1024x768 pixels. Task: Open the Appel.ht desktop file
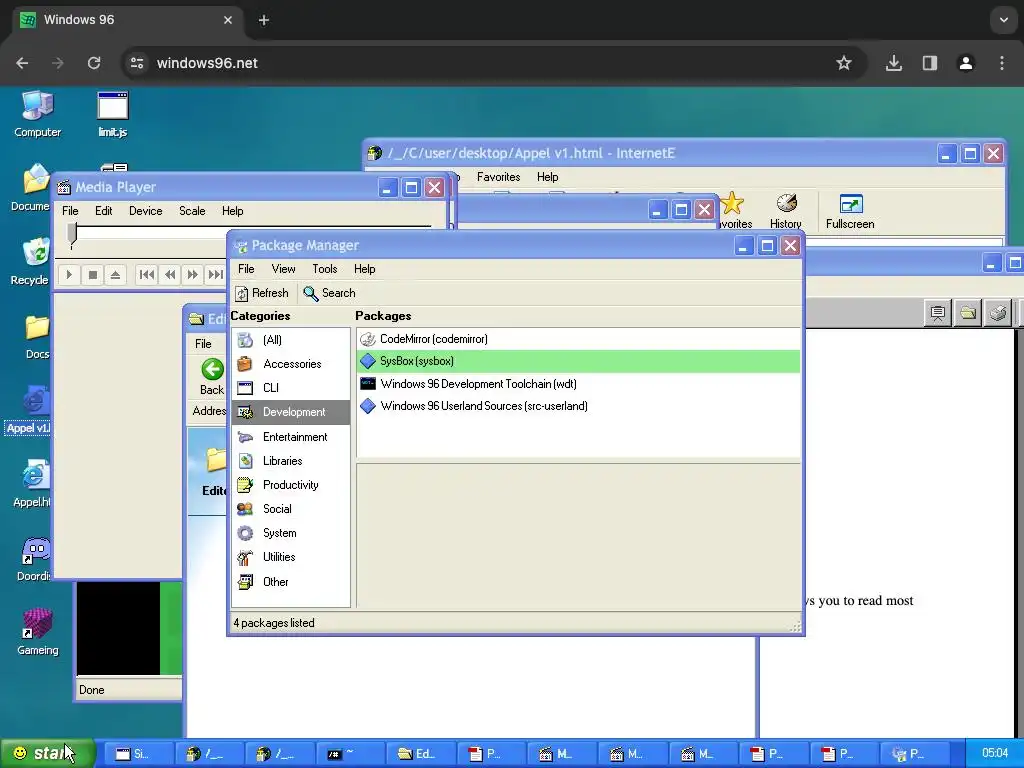click(x=32, y=484)
